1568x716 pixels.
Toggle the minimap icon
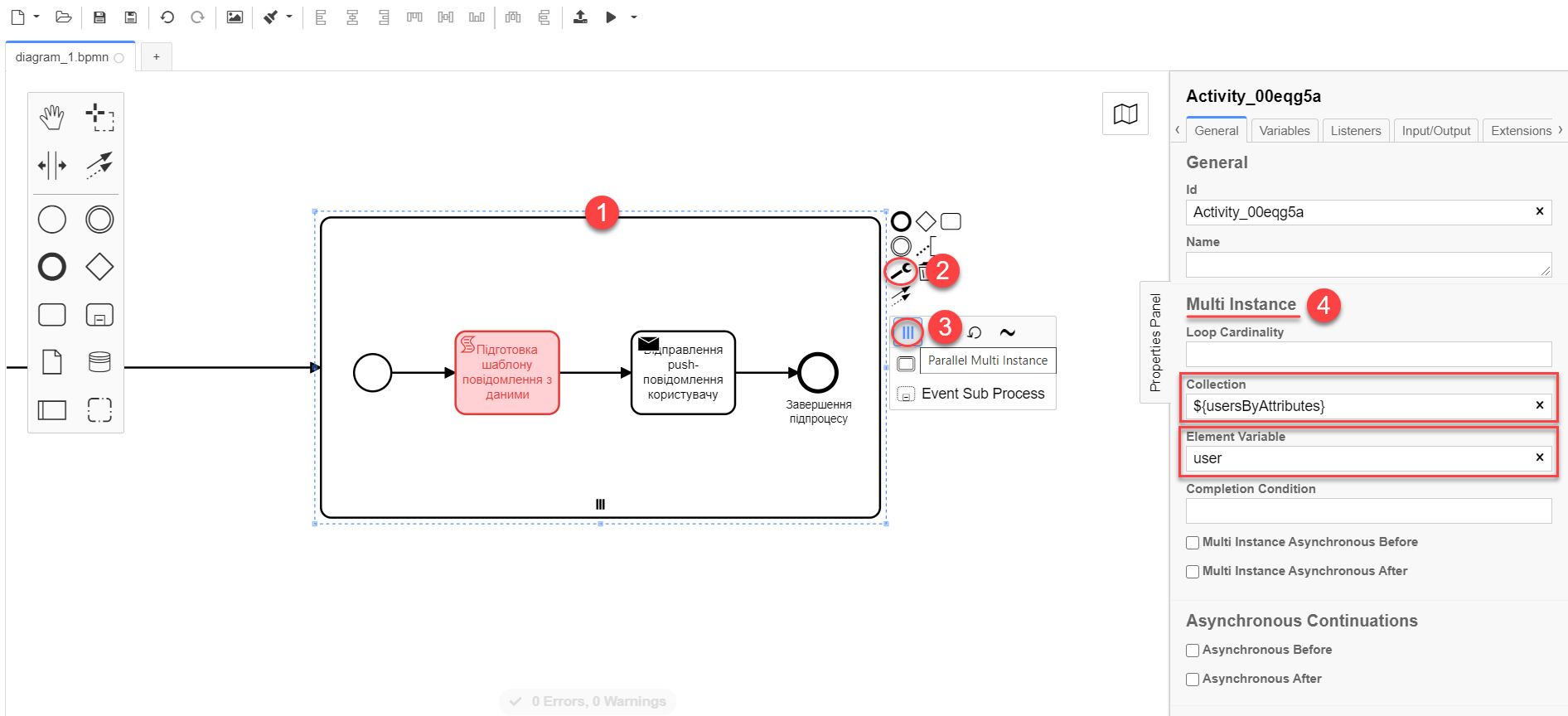[1125, 114]
